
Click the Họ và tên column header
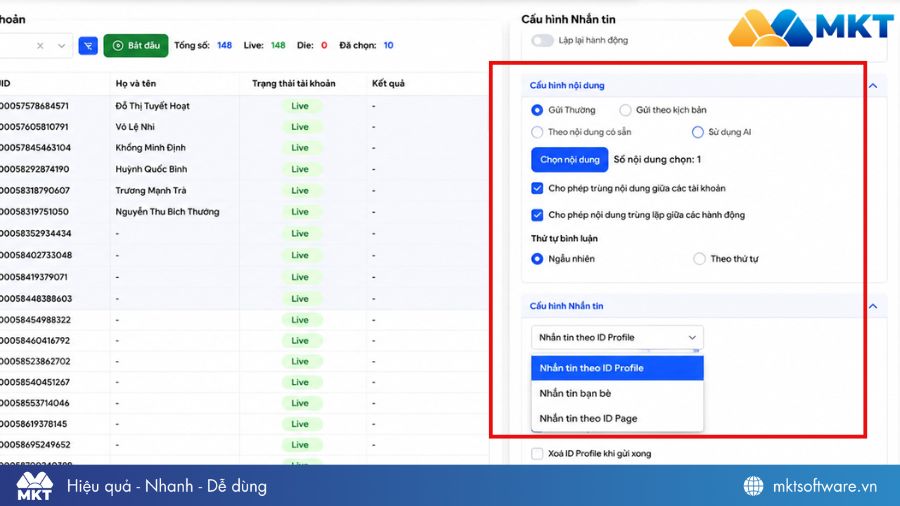click(135, 83)
